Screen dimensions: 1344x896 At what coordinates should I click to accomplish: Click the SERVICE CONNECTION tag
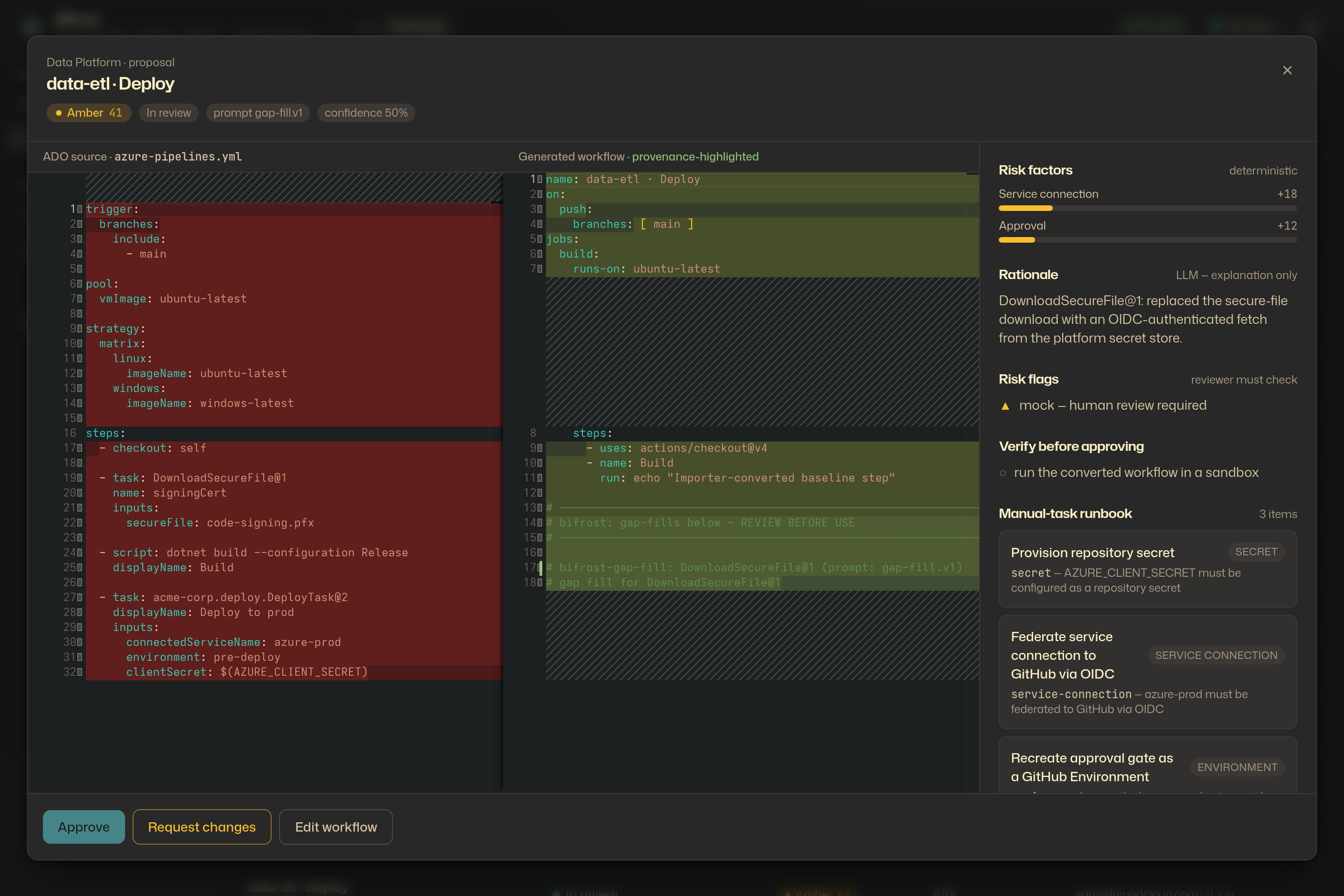(x=1216, y=655)
